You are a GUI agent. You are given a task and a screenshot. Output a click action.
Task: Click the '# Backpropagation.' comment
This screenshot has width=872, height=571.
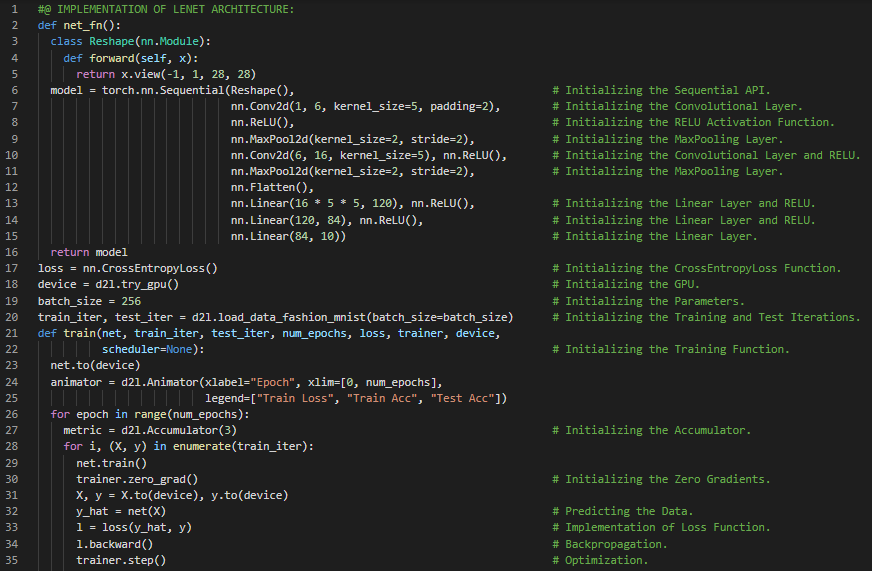click(x=608, y=544)
